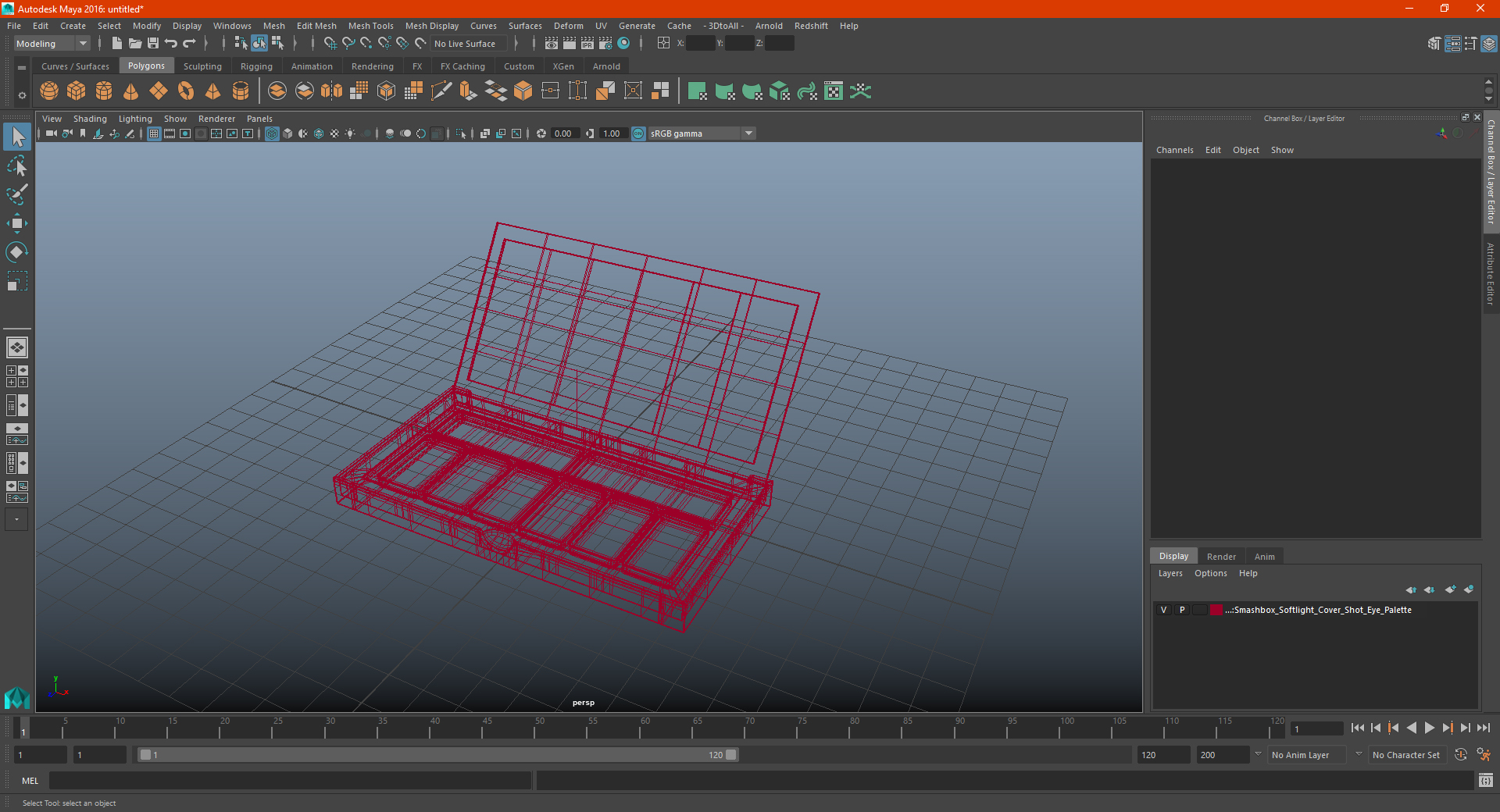Open the Edit Mesh menu

pos(316,26)
